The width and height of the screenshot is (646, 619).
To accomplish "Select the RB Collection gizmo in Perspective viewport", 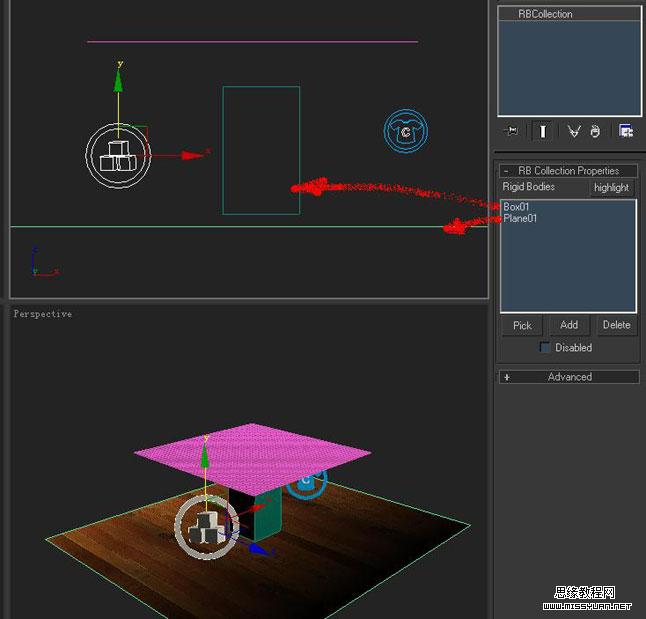I will (206, 526).
